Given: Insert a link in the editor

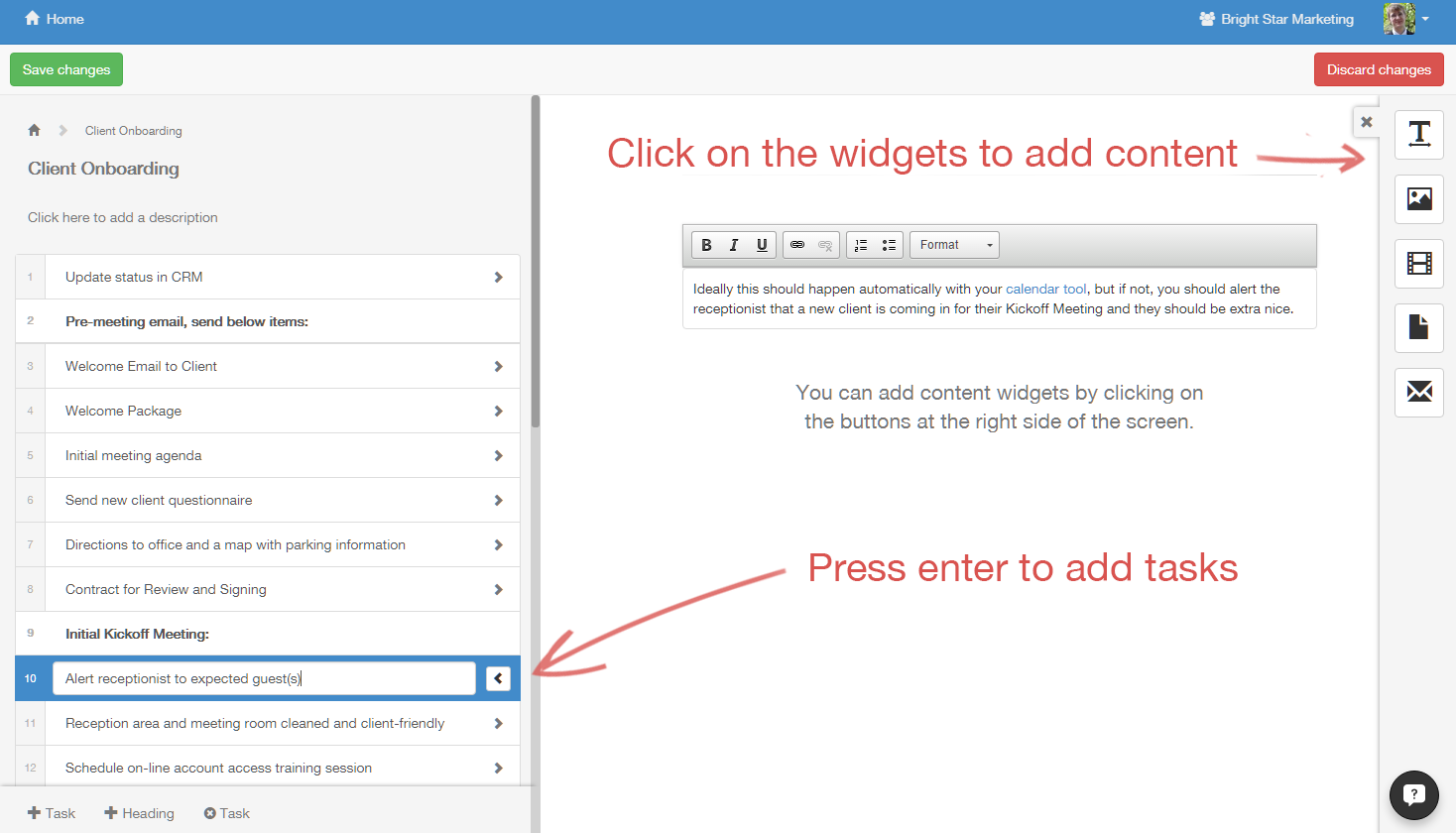Looking at the screenshot, I should (x=797, y=245).
